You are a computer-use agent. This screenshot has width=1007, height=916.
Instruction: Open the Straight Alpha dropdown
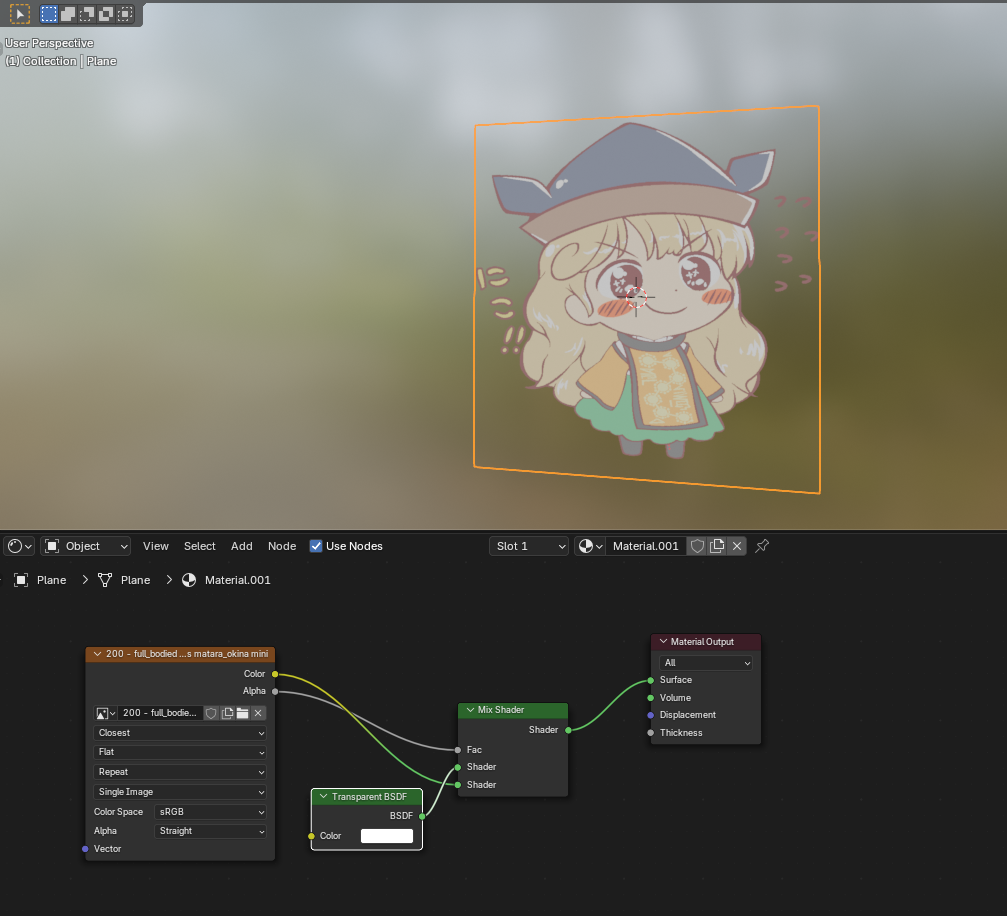(211, 831)
